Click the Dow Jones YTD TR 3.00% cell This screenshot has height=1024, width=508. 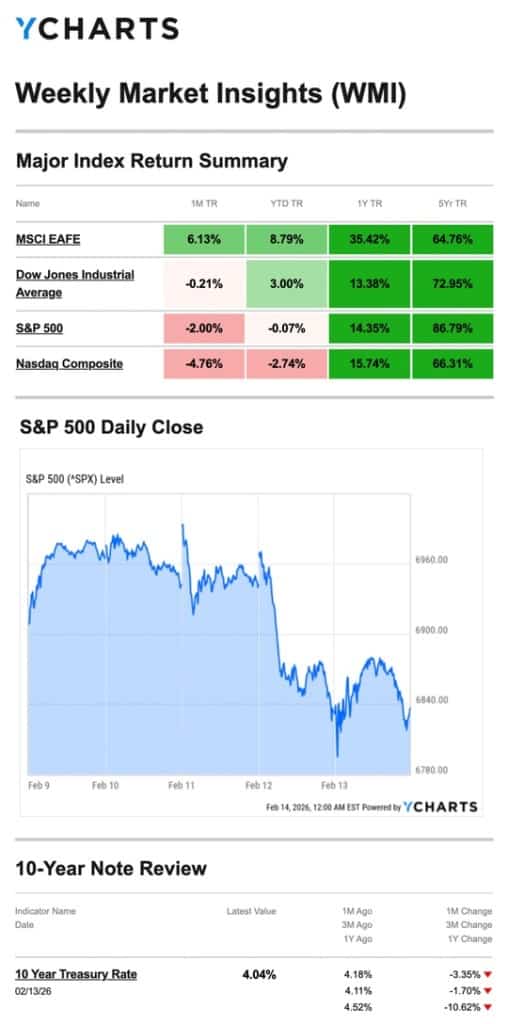(287, 283)
